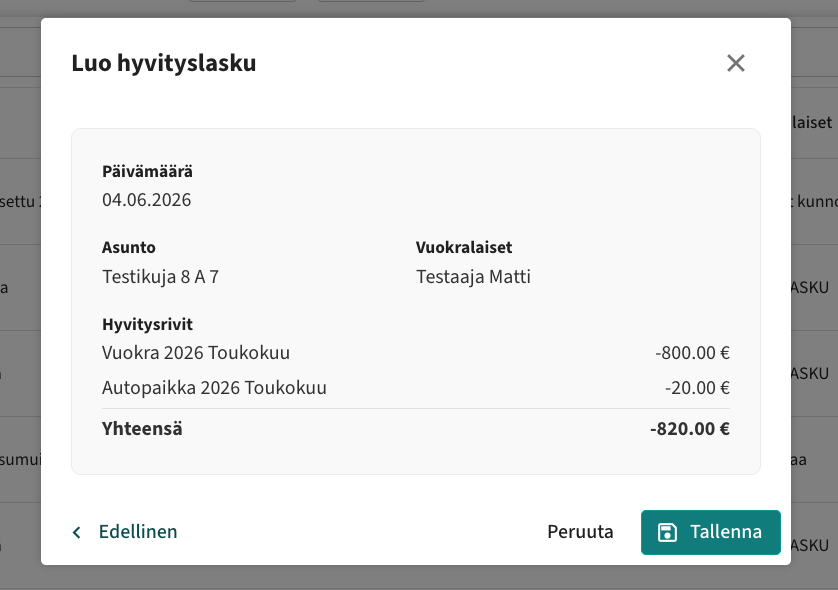Select the Autopaikka 2026 Toukokuu row

[416, 387]
